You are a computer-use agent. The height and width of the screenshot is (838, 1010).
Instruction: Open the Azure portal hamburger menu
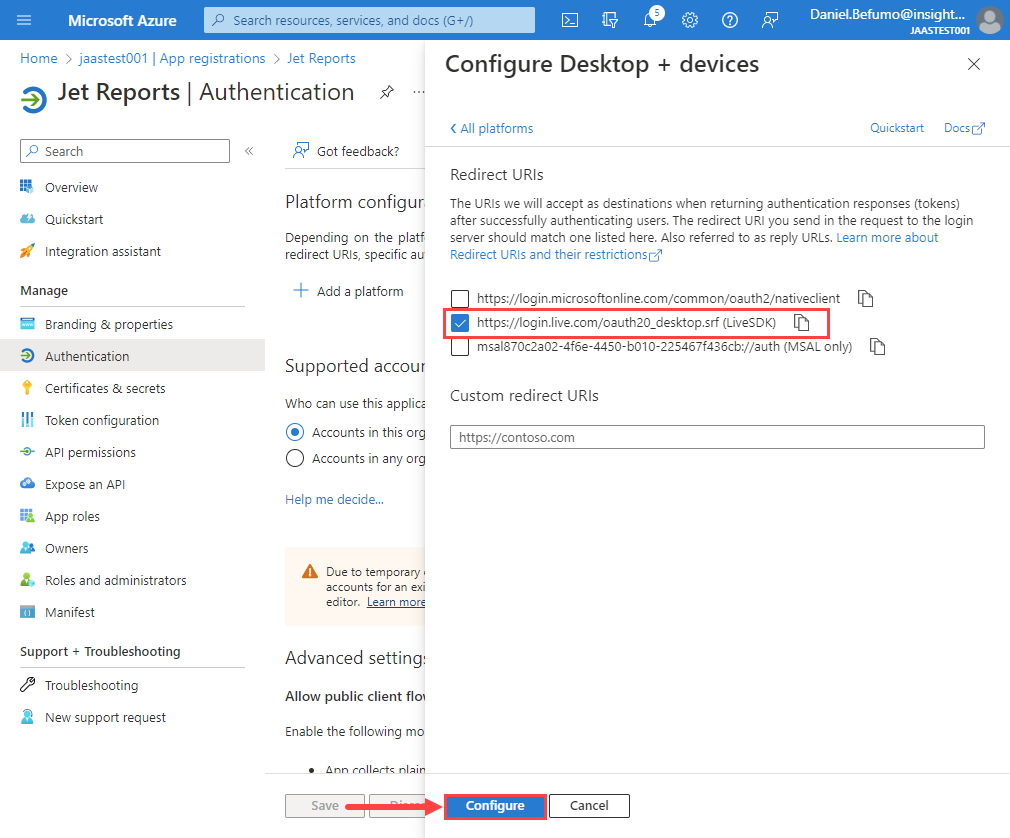coord(24,20)
